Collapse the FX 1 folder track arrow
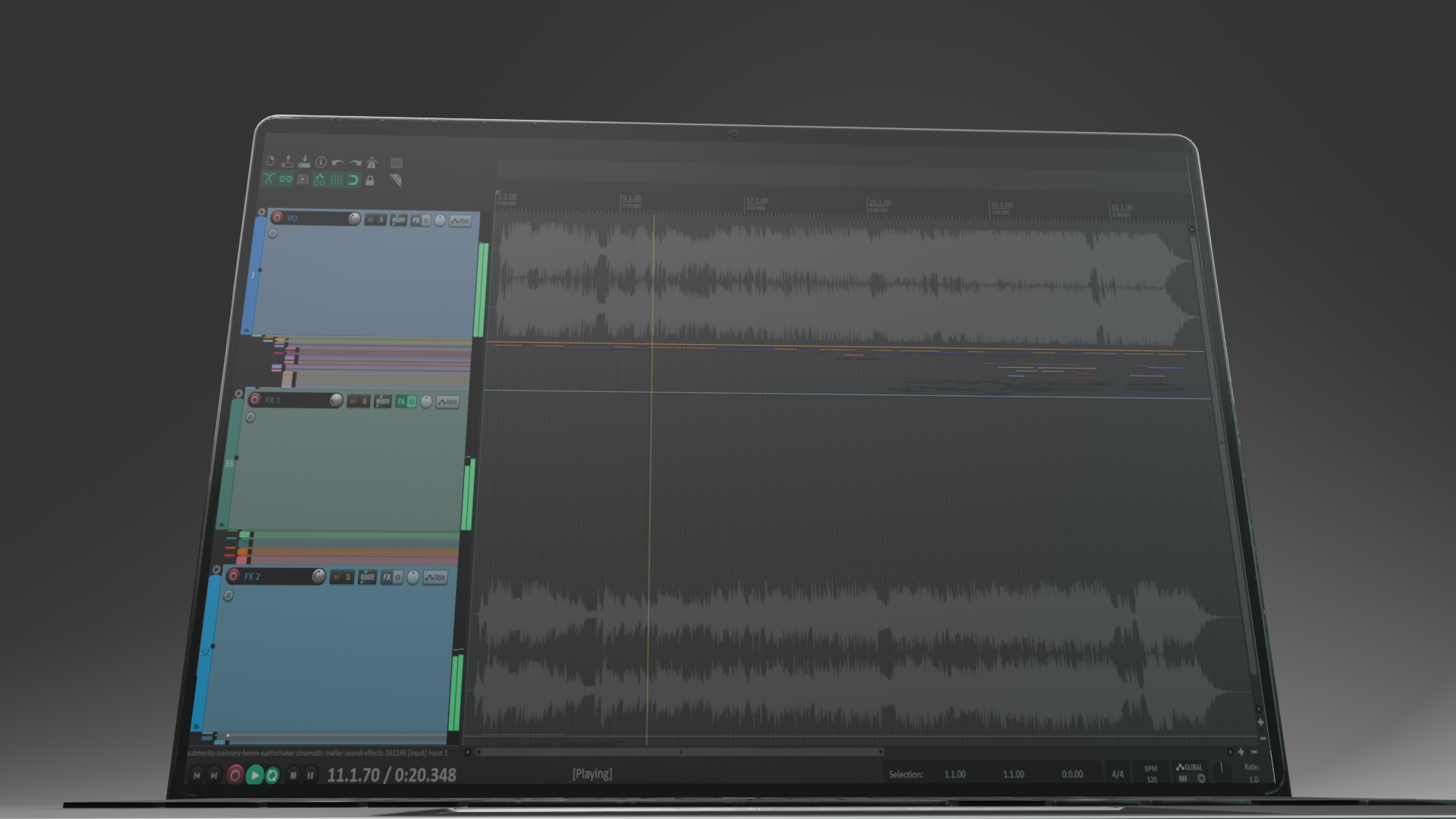This screenshot has height=819, width=1456. coord(239,394)
